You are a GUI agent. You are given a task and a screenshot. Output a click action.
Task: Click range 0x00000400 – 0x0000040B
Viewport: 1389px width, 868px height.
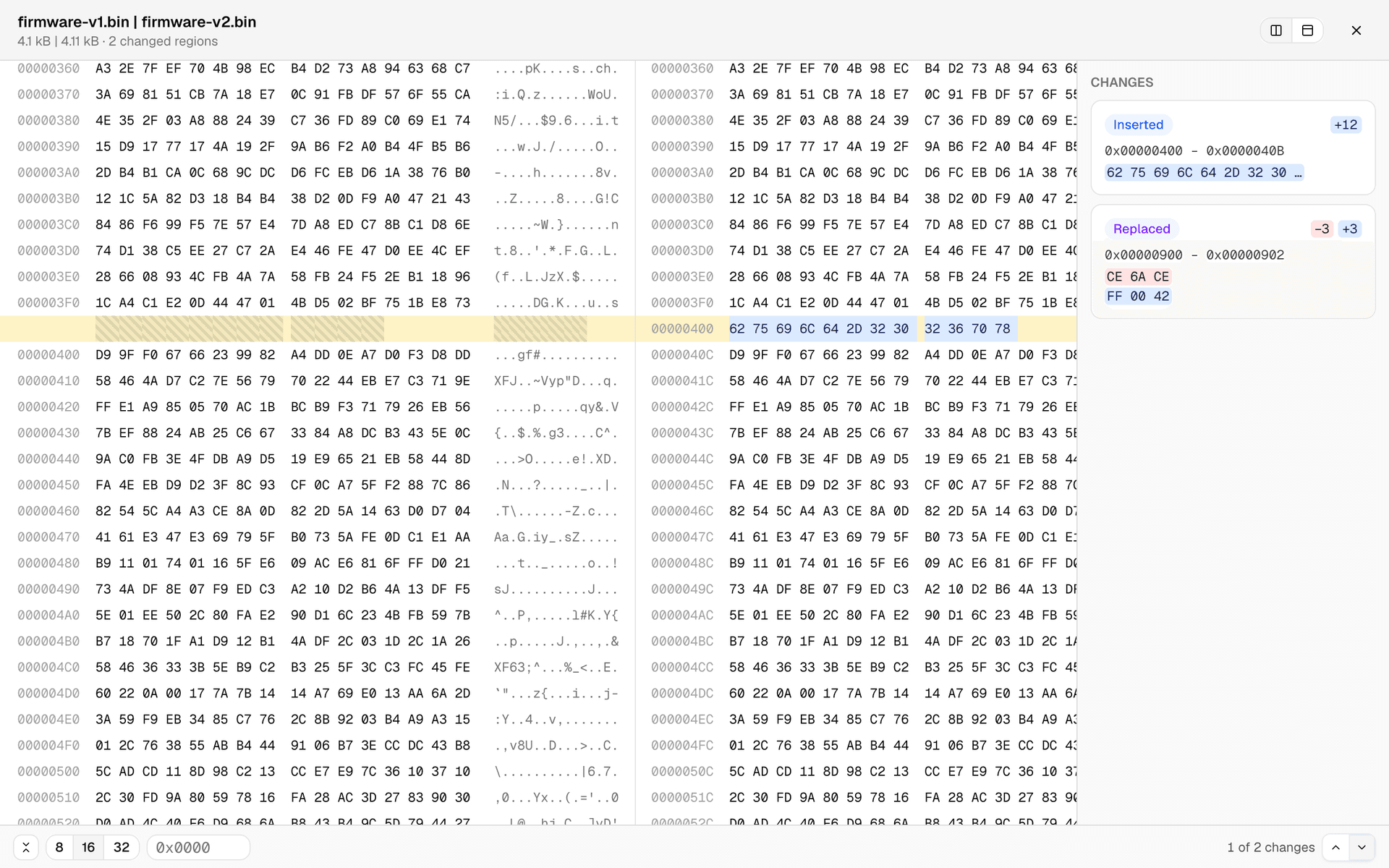click(x=1194, y=150)
